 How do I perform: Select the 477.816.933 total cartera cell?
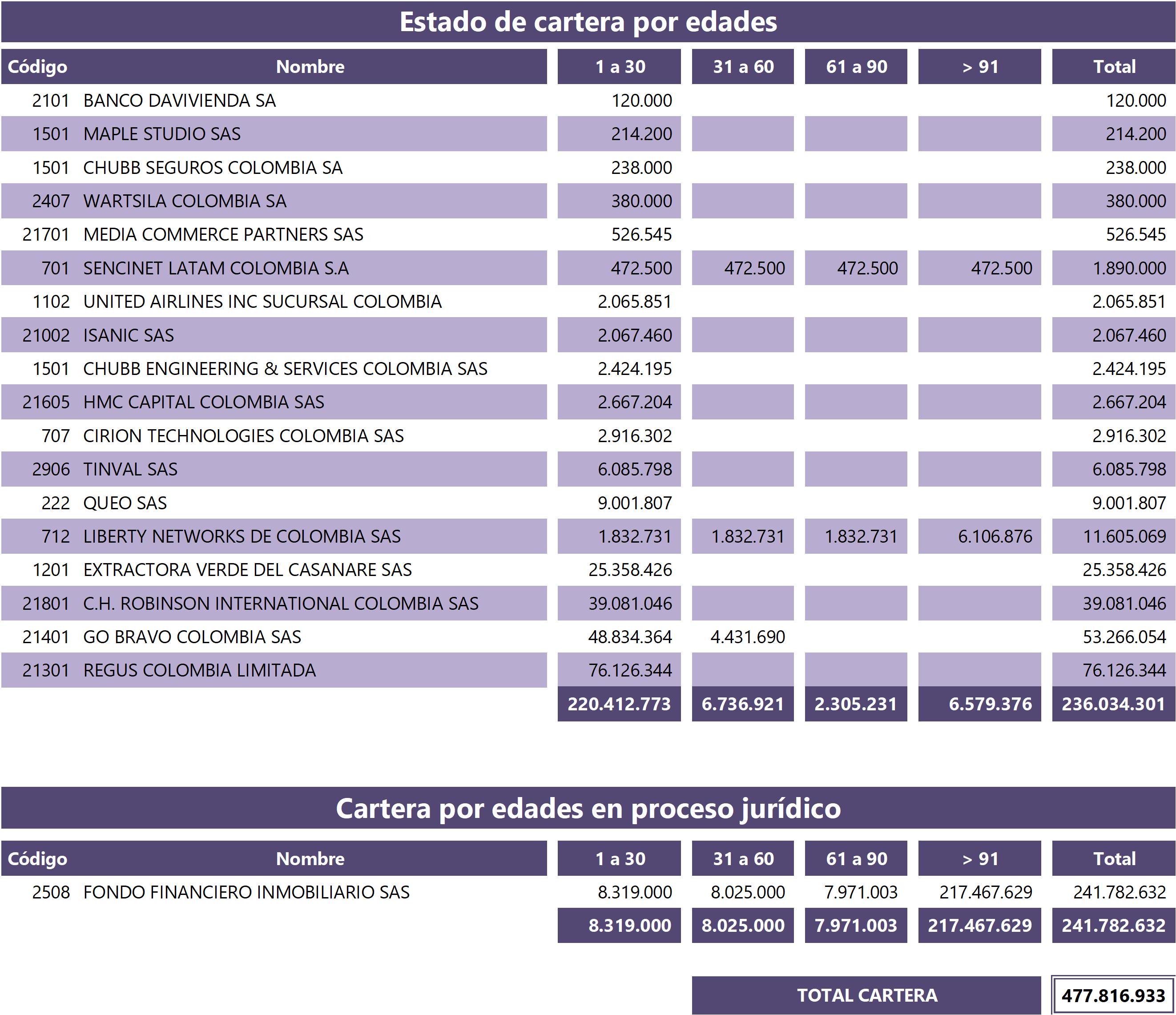(x=1113, y=995)
